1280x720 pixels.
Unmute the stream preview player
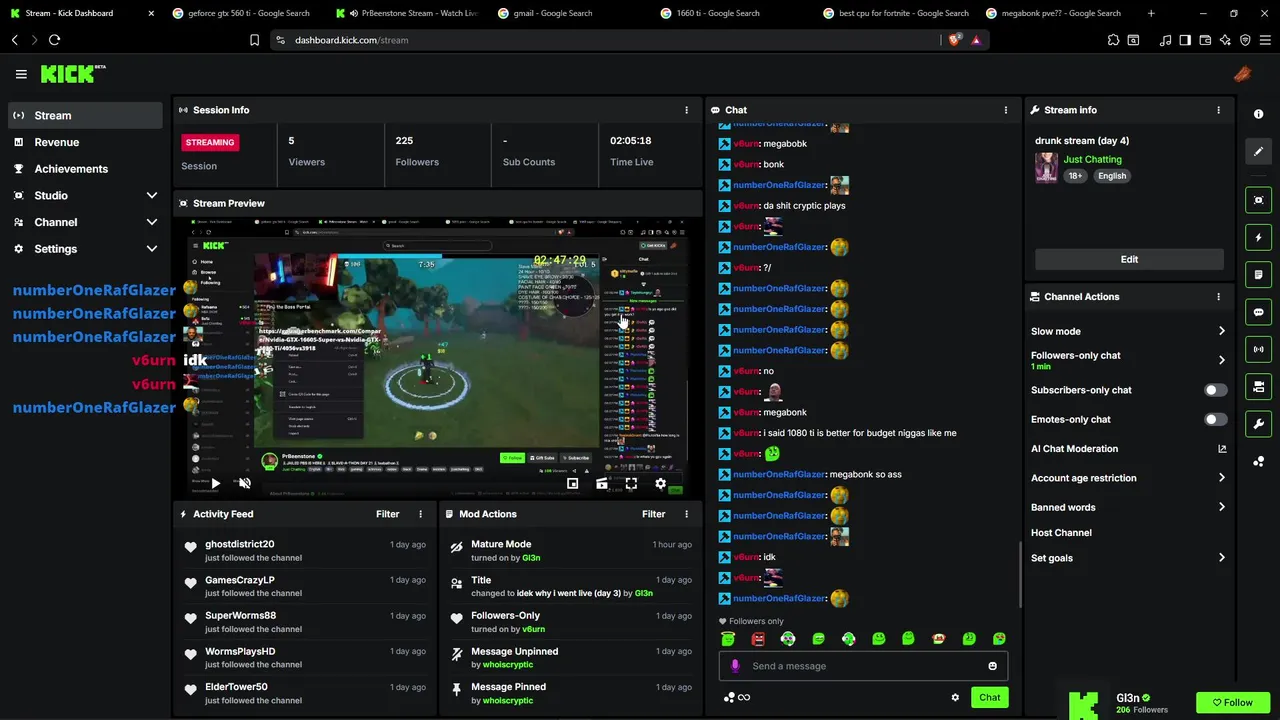244,483
